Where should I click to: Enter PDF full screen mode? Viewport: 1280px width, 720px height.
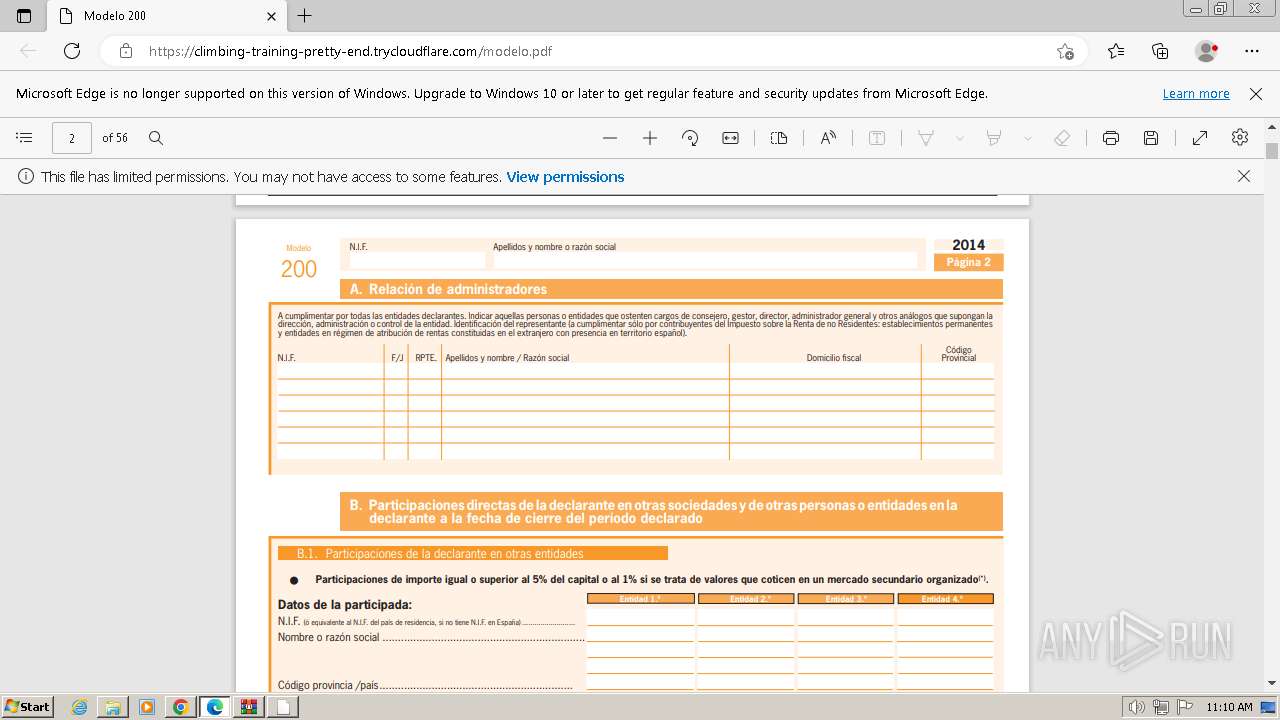tap(1200, 138)
